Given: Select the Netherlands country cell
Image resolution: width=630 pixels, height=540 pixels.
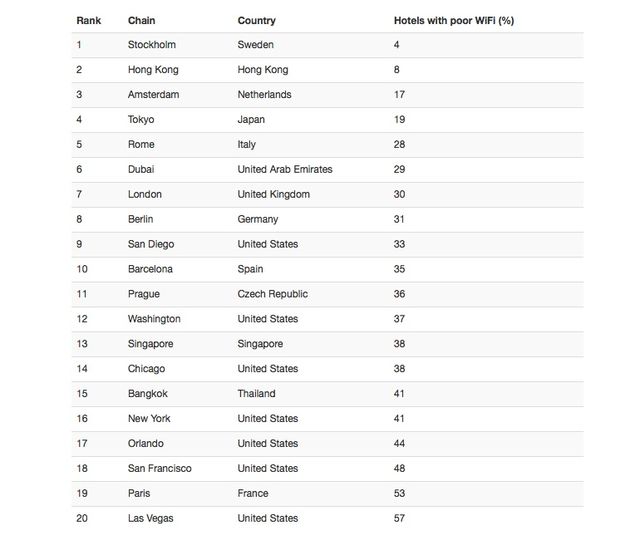Looking at the screenshot, I should pyautogui.click(x=264, y=95).
